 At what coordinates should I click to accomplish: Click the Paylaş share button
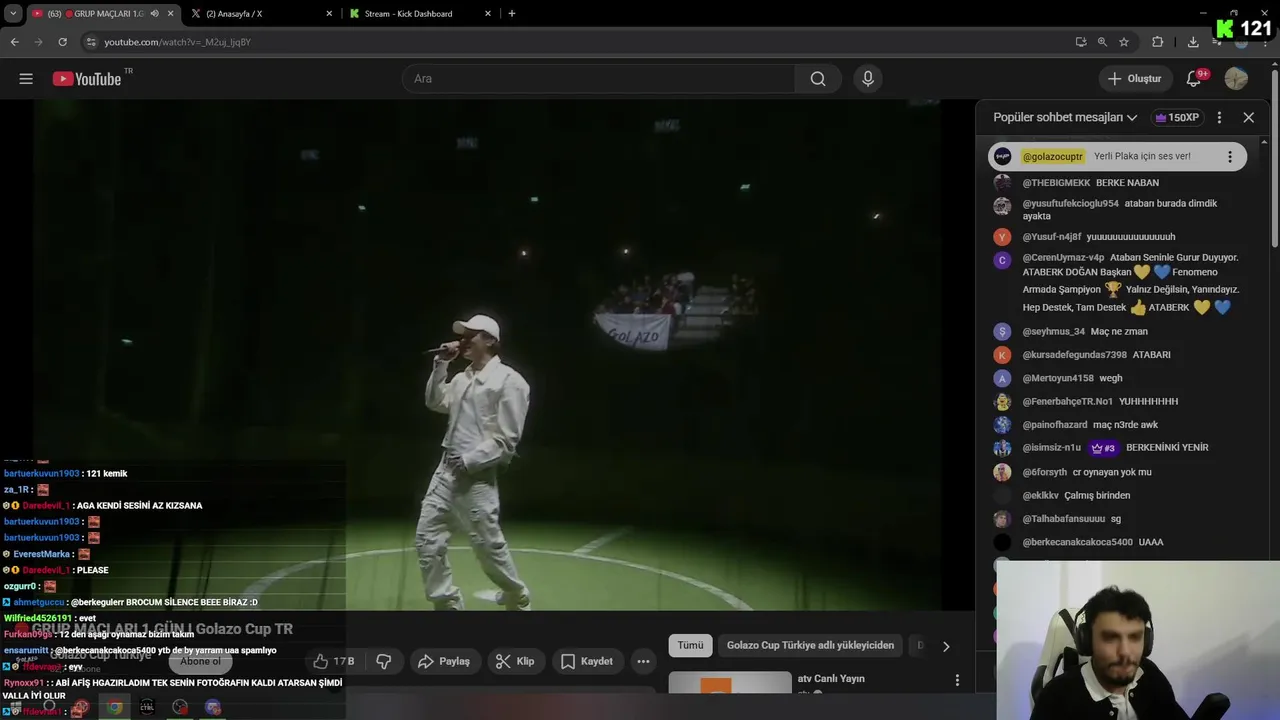click(444, 661)
